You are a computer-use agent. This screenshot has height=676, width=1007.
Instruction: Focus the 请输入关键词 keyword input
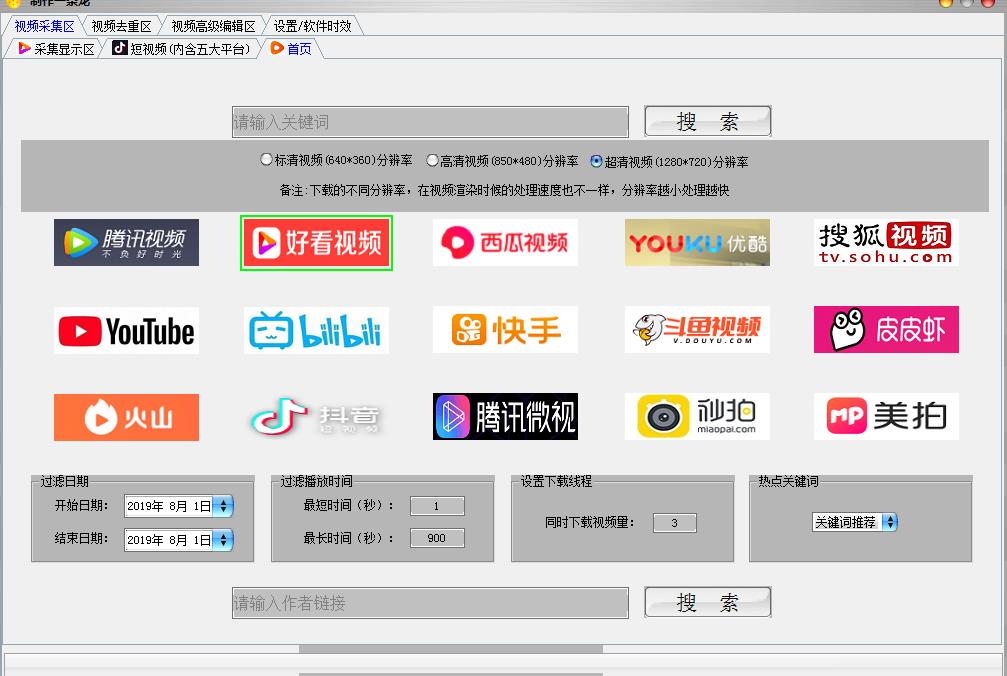pos(430,122)
